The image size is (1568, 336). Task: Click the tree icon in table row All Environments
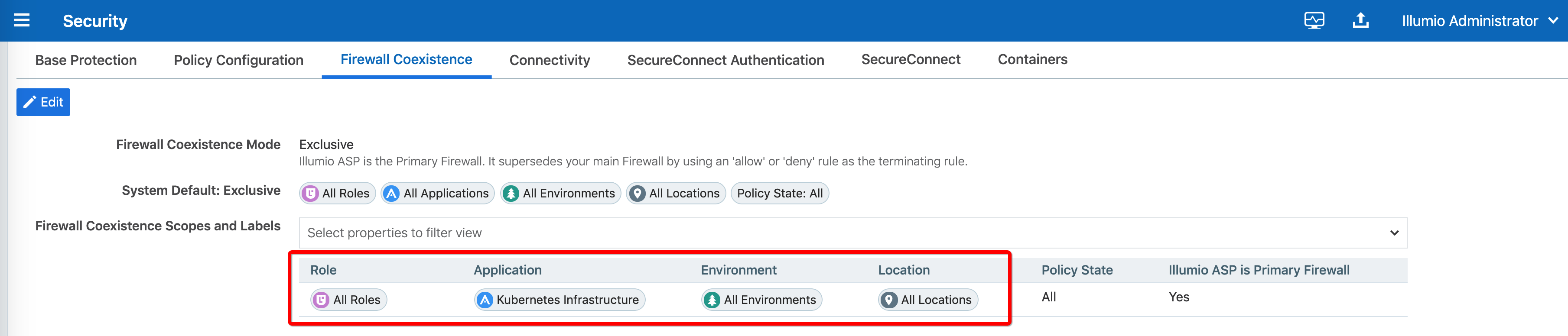[712, 300]
